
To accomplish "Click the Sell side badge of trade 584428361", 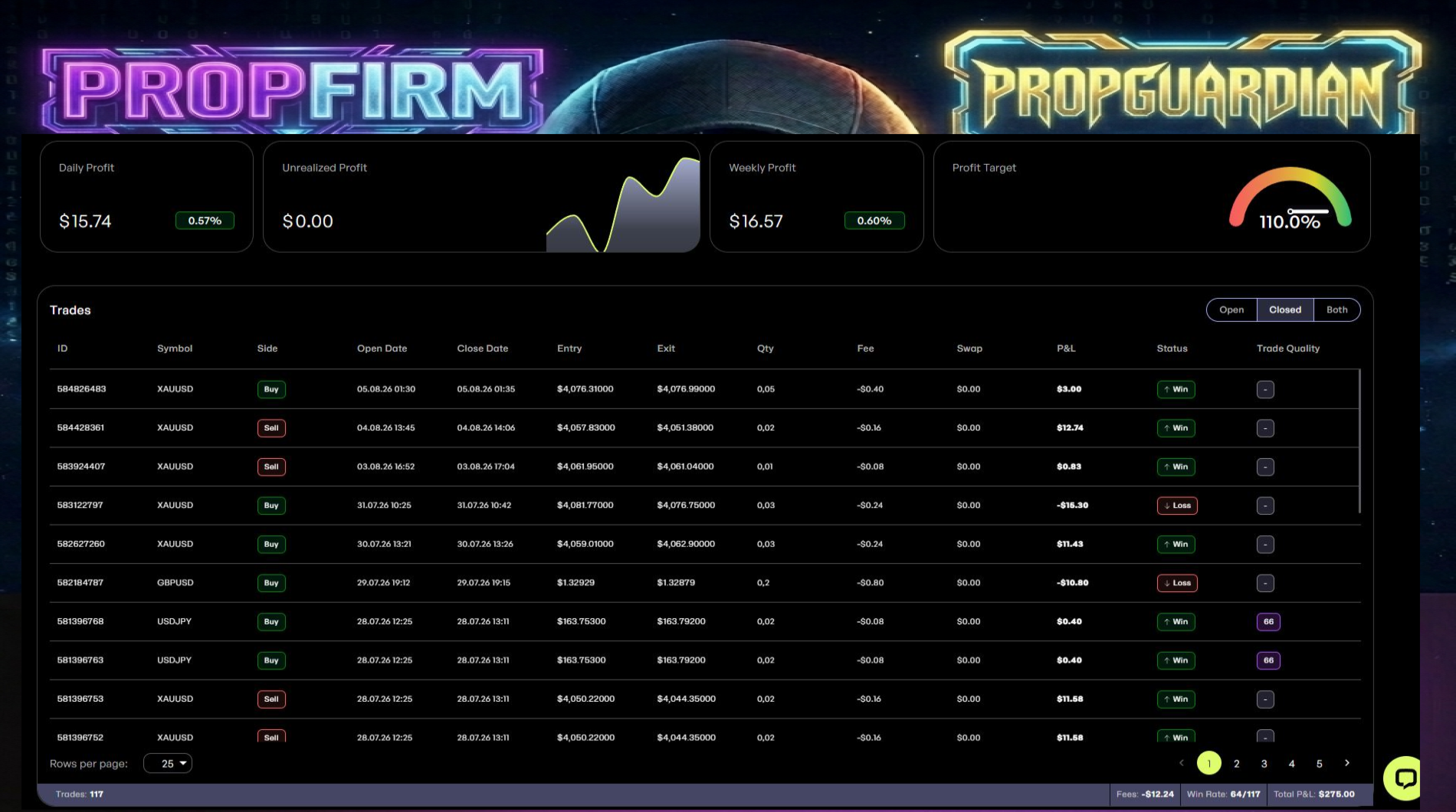I will click(271, 428).
